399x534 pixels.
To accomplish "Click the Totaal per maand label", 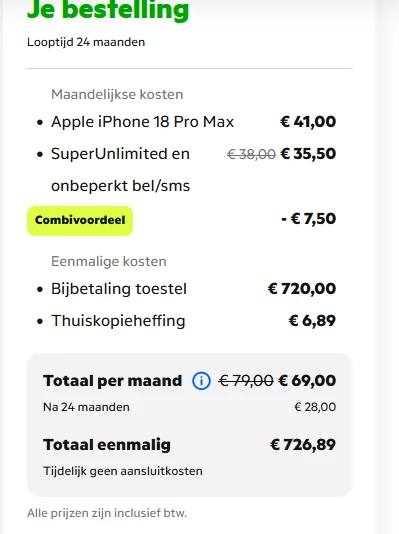I will click(113, 381).
